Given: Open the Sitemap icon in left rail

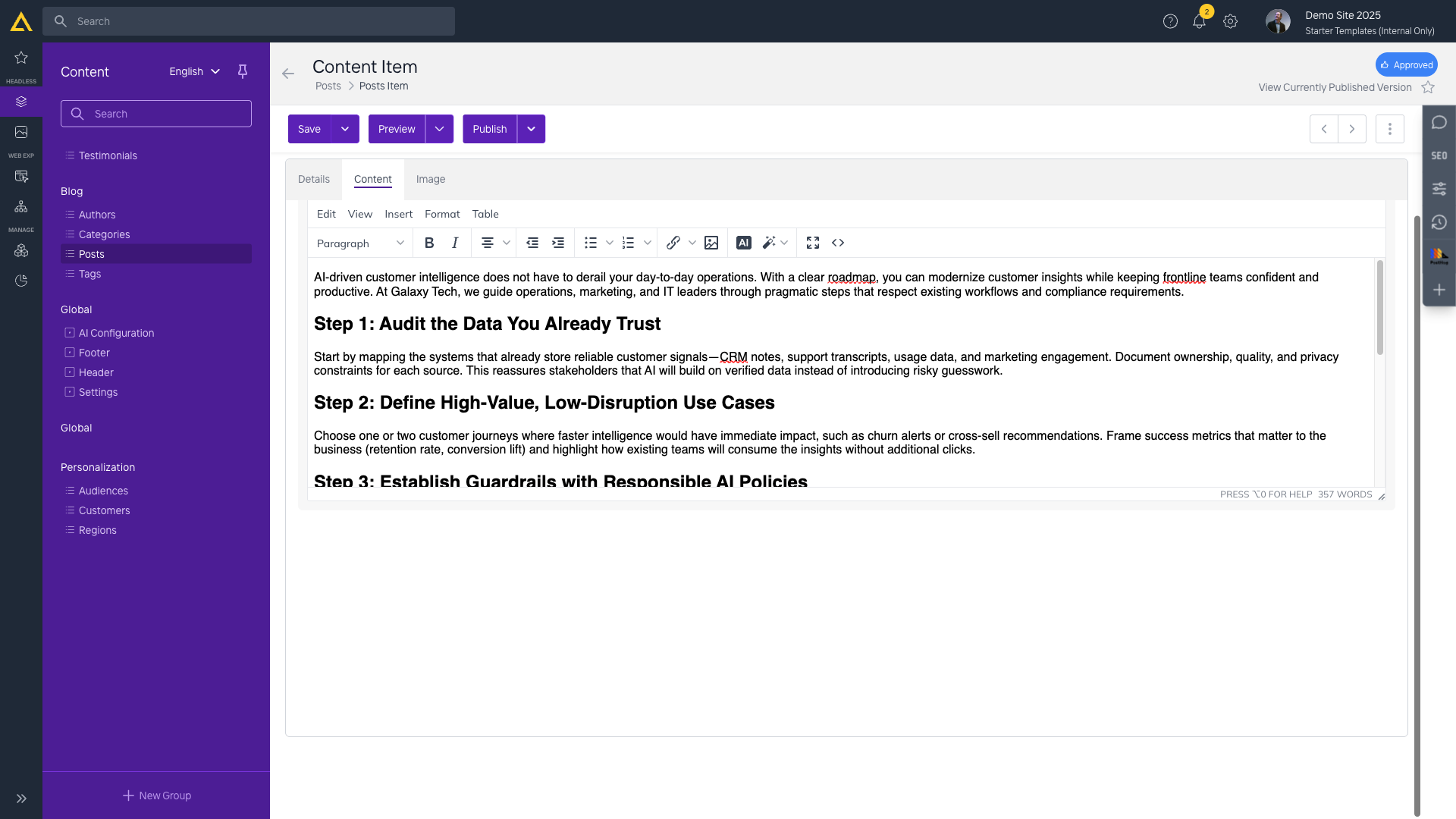Looking at the screenshot, I should [x=21, y=206].
